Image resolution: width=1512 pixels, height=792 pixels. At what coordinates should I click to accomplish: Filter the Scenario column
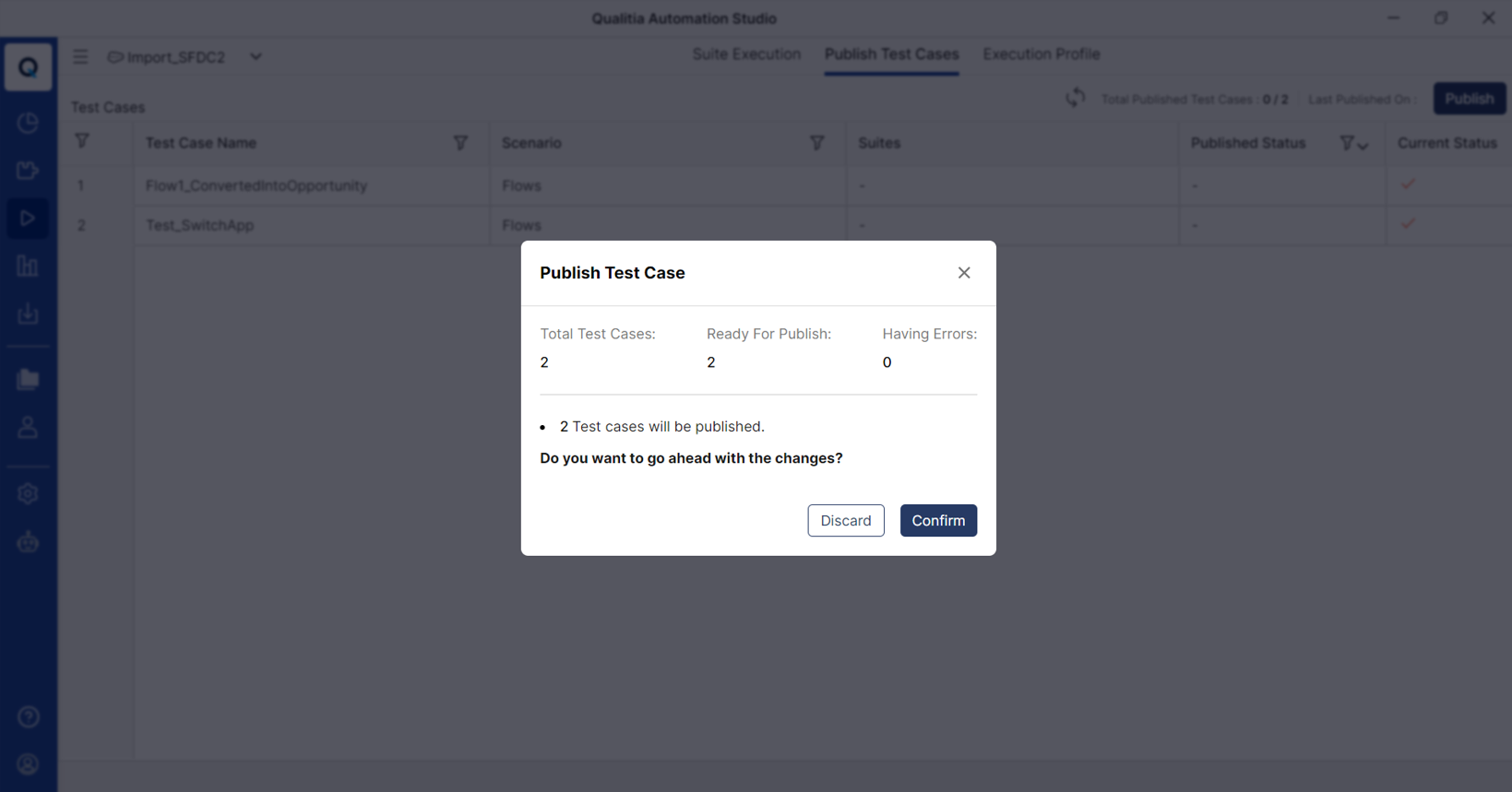tap(816, 143)
